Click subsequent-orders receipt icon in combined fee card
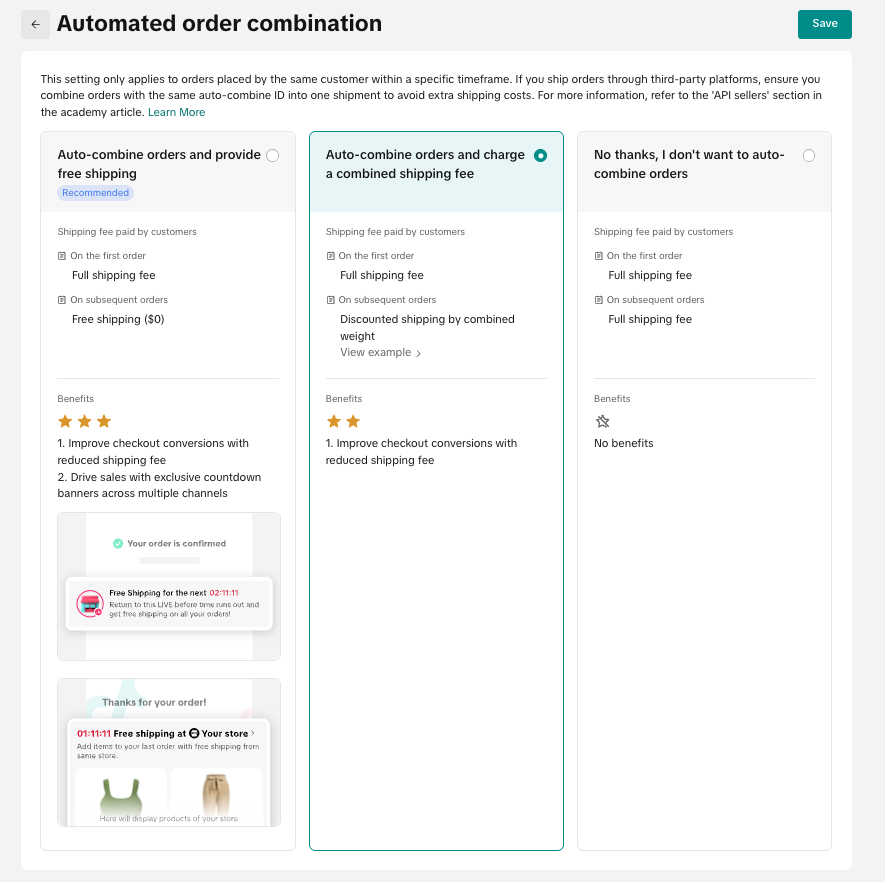 [x=330, y=300]
